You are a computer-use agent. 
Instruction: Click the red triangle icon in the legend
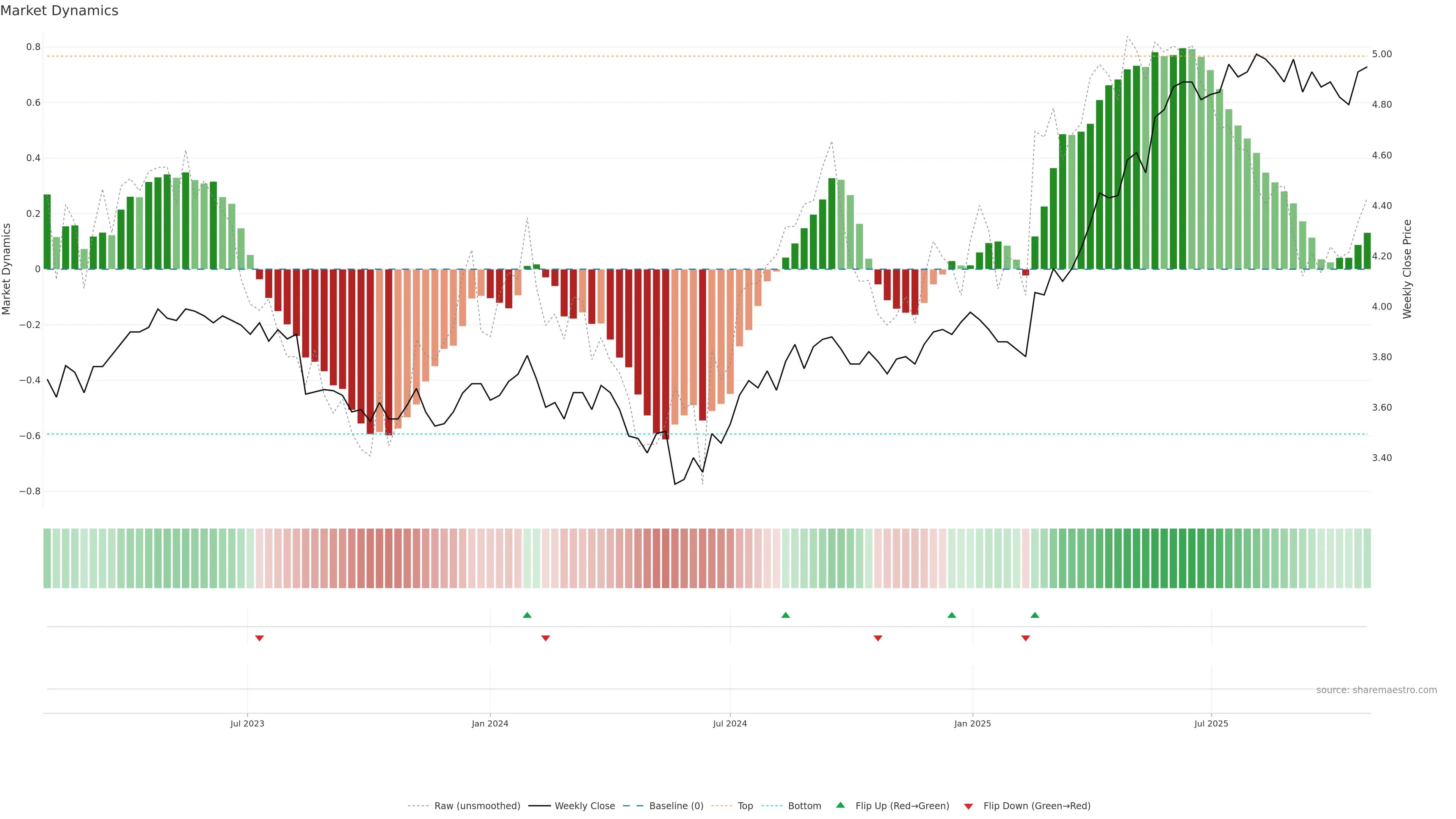(968, 806)
